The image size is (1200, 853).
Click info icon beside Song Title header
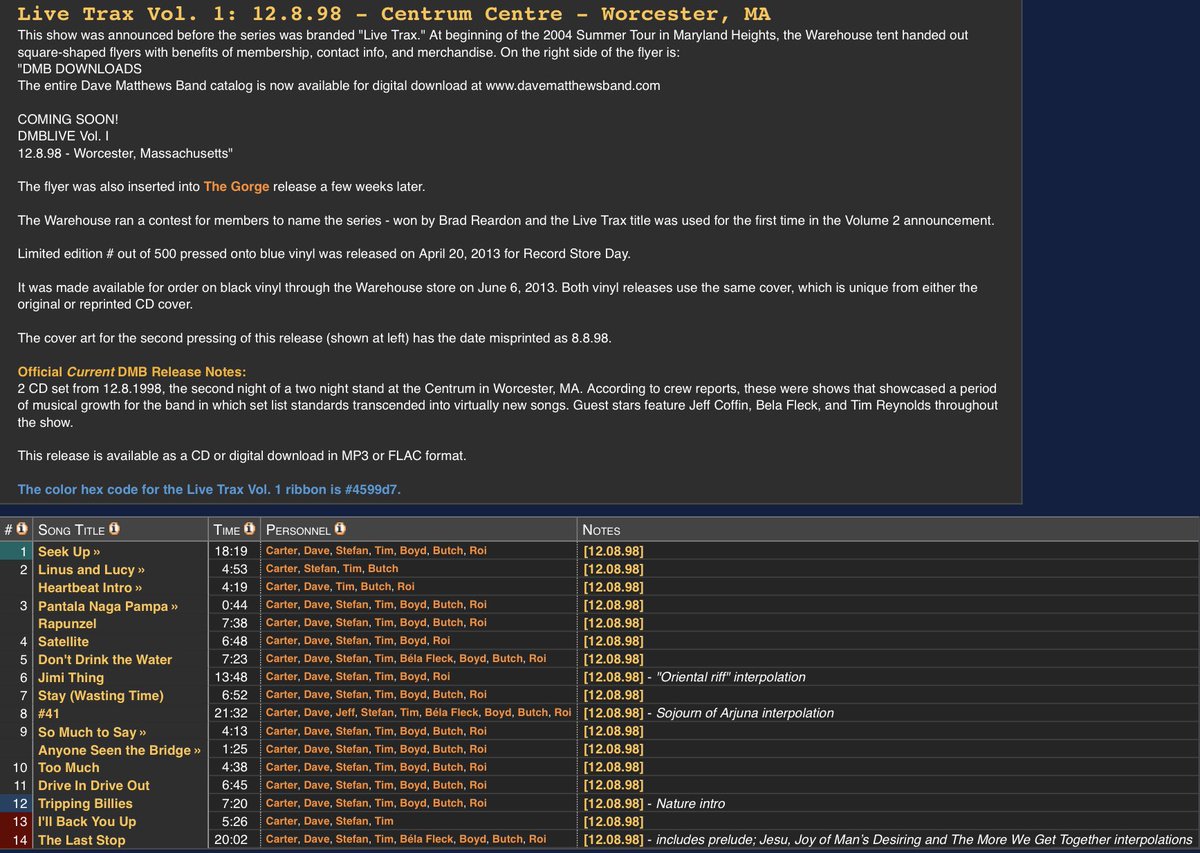[115, 529]
